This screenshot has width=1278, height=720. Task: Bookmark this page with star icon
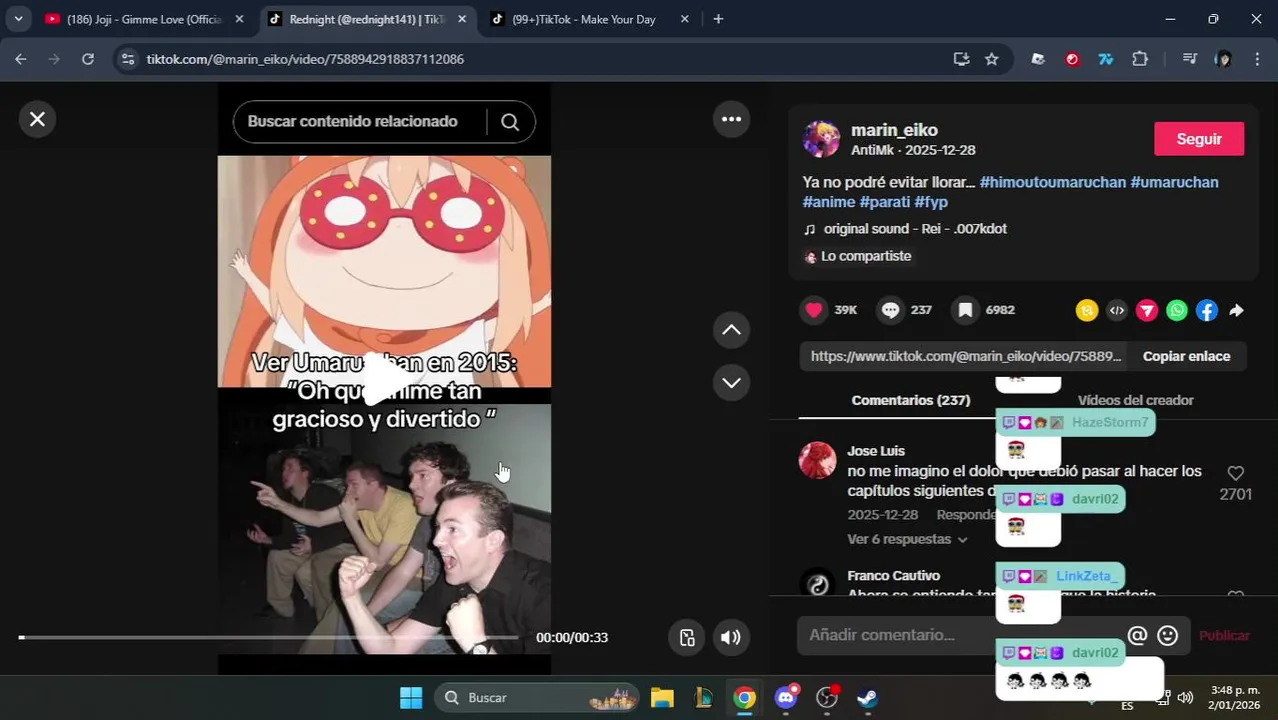pos(991,59)
